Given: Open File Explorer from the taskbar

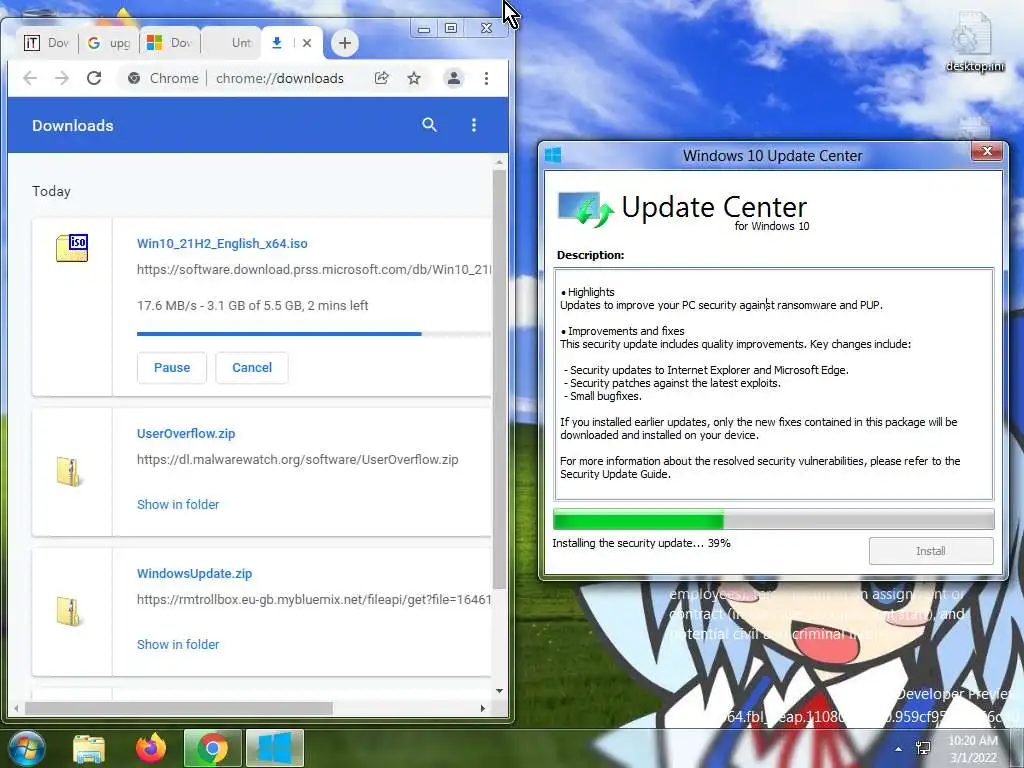Looking at the screenshot, I should (89, 749).
